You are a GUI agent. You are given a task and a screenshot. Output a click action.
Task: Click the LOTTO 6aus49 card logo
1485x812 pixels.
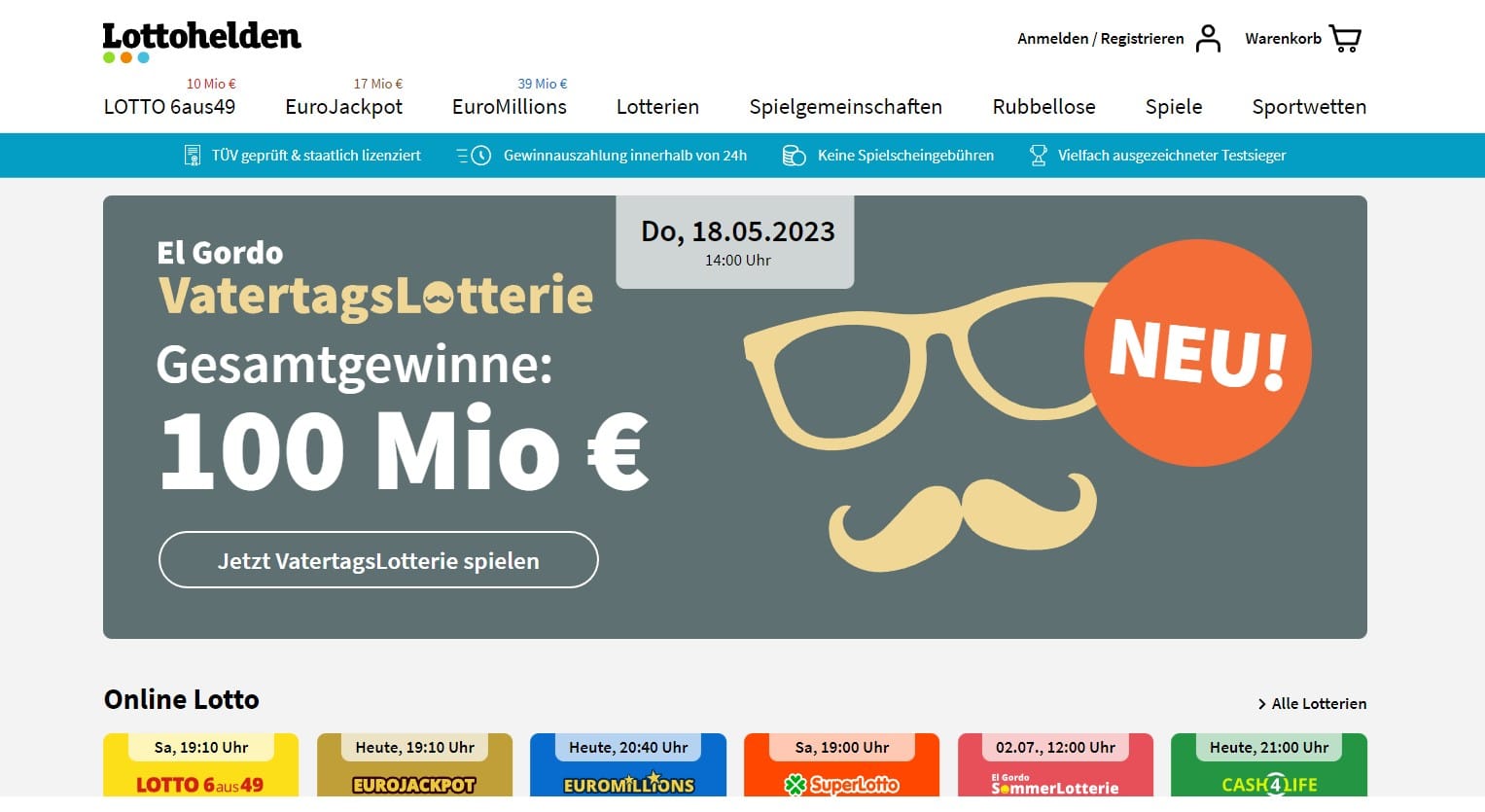tap(199, 785)
